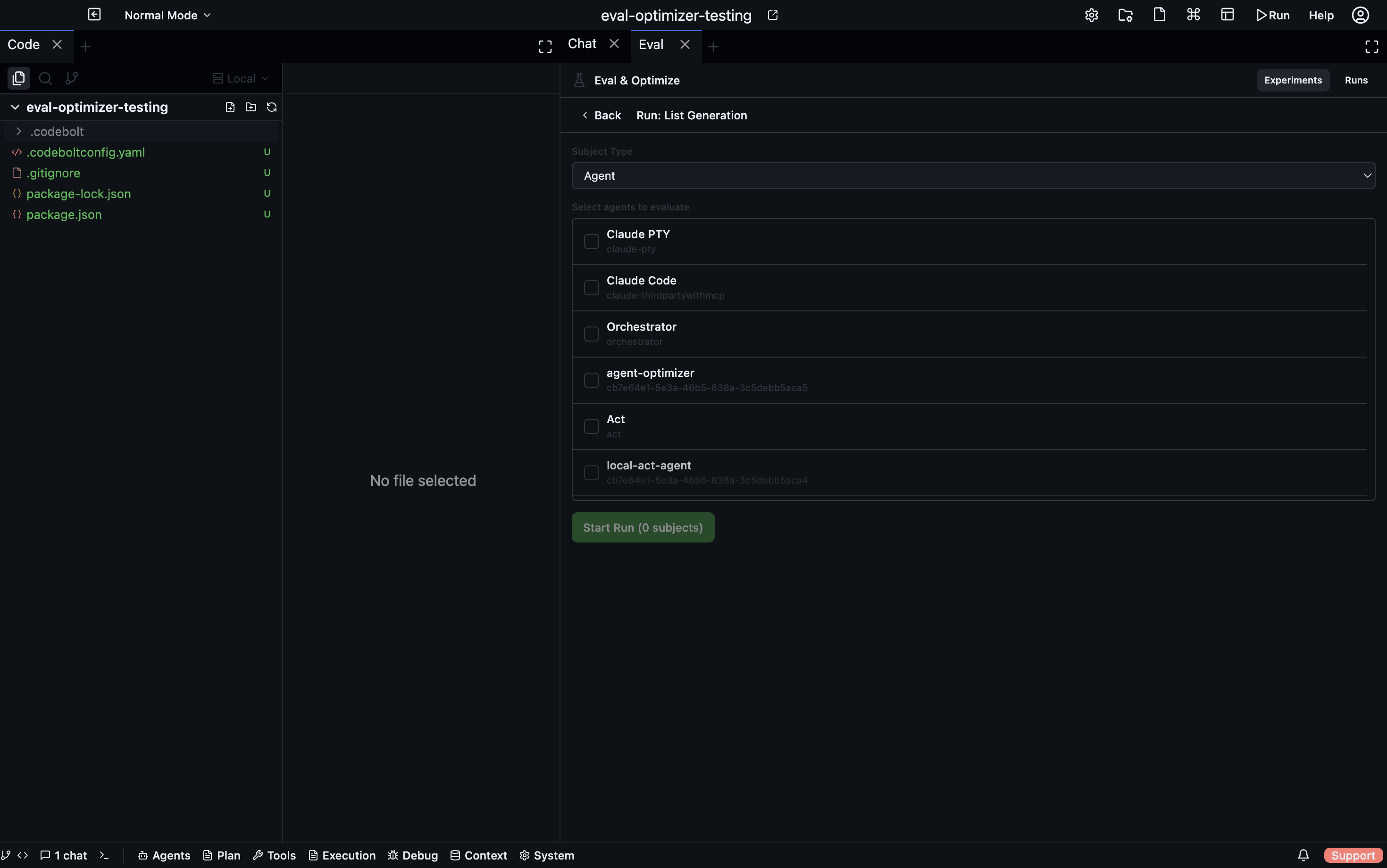This screenshot has height=868, width=1387.
Task: Check the Orchestrator agent for evaluation
Action: coord(591,334)
